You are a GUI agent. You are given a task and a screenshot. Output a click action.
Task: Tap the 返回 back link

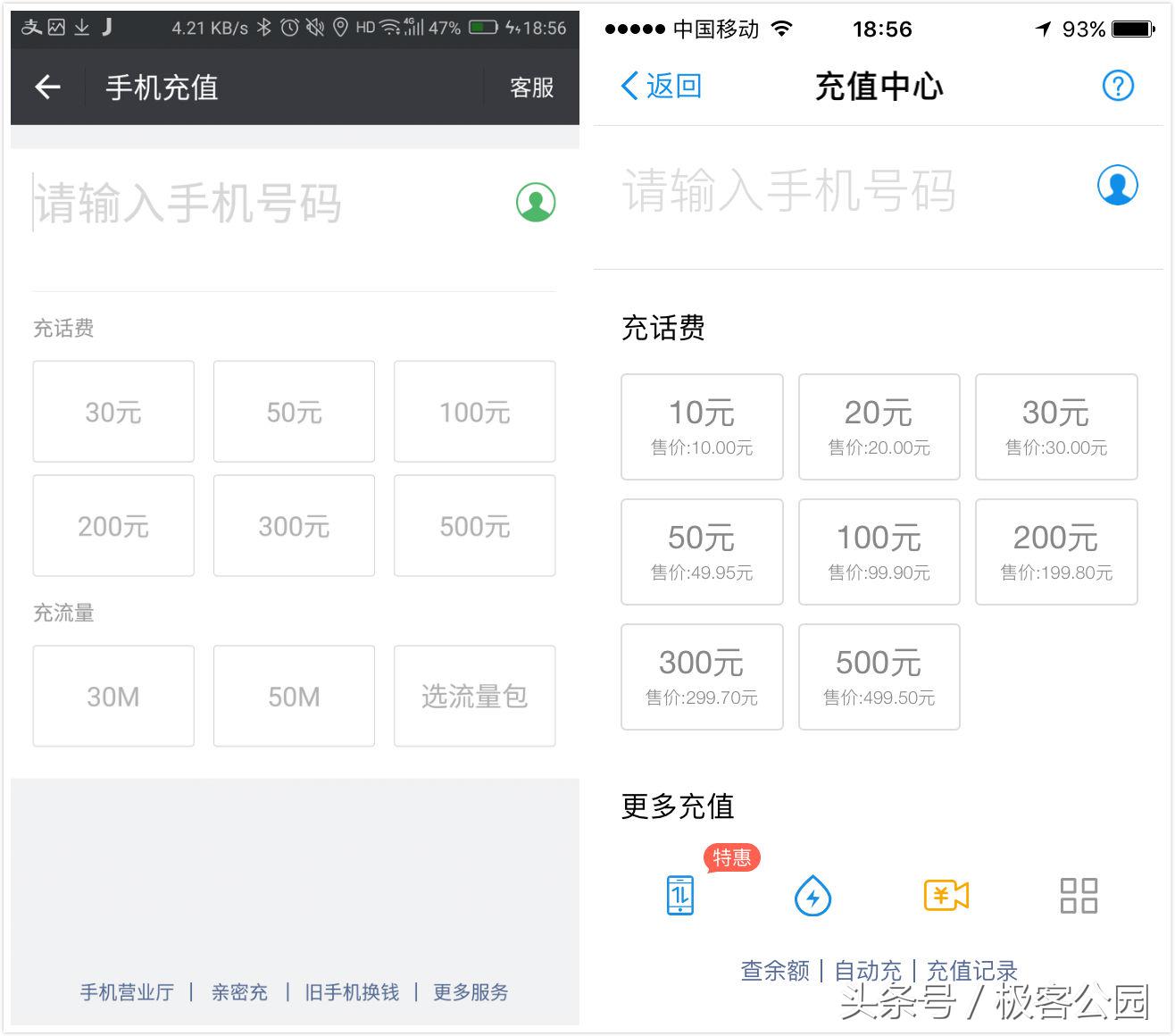pos(661,87)
